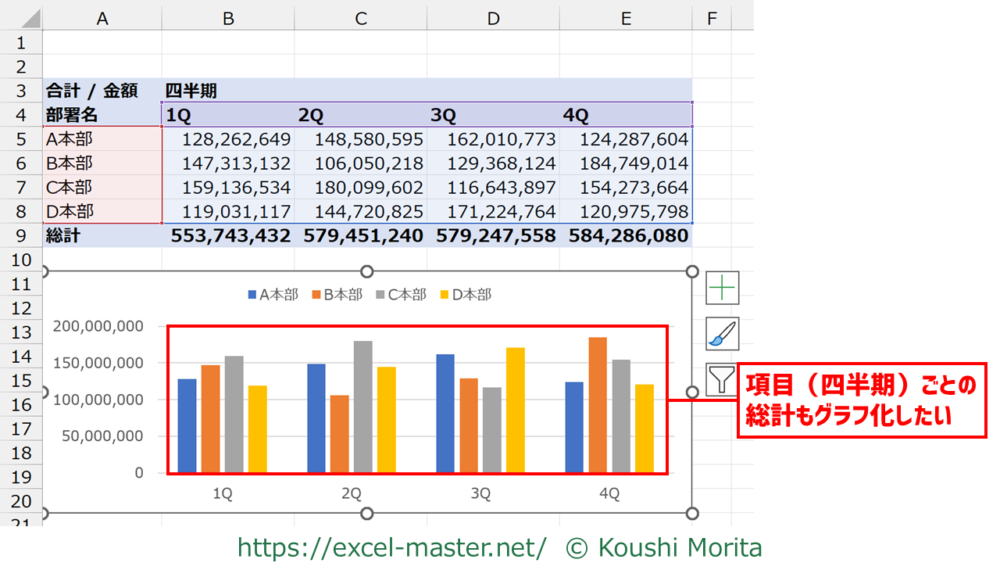Screen dimensions: 1000x563
Task: Click the 四半期 pivot field header cell
Action: 190,91
